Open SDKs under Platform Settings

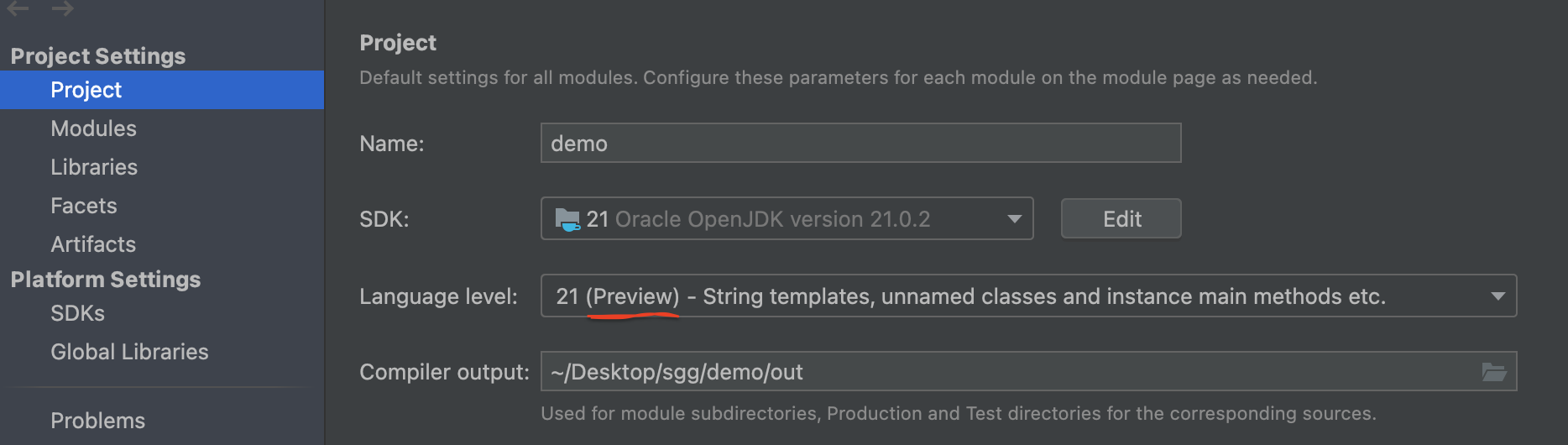tap(77, 313)
